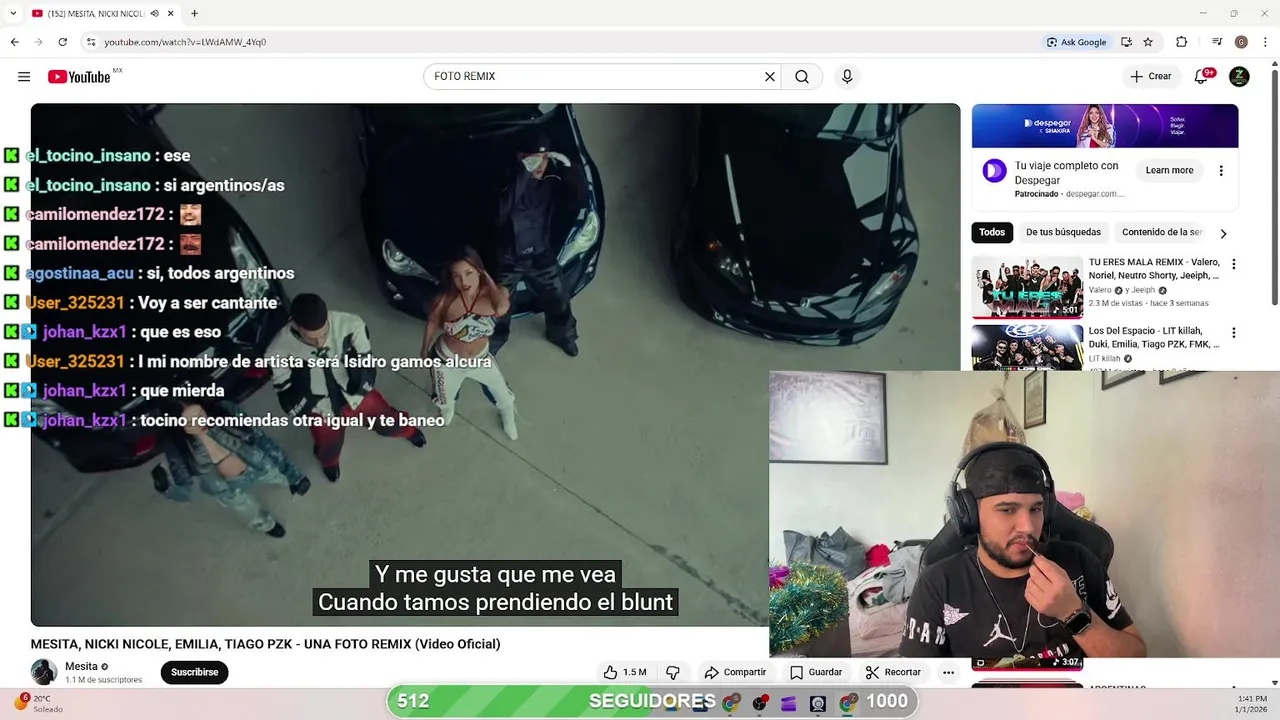1280x720 pixels.
Task: Go forward in browser history
Action: point(38,42)
